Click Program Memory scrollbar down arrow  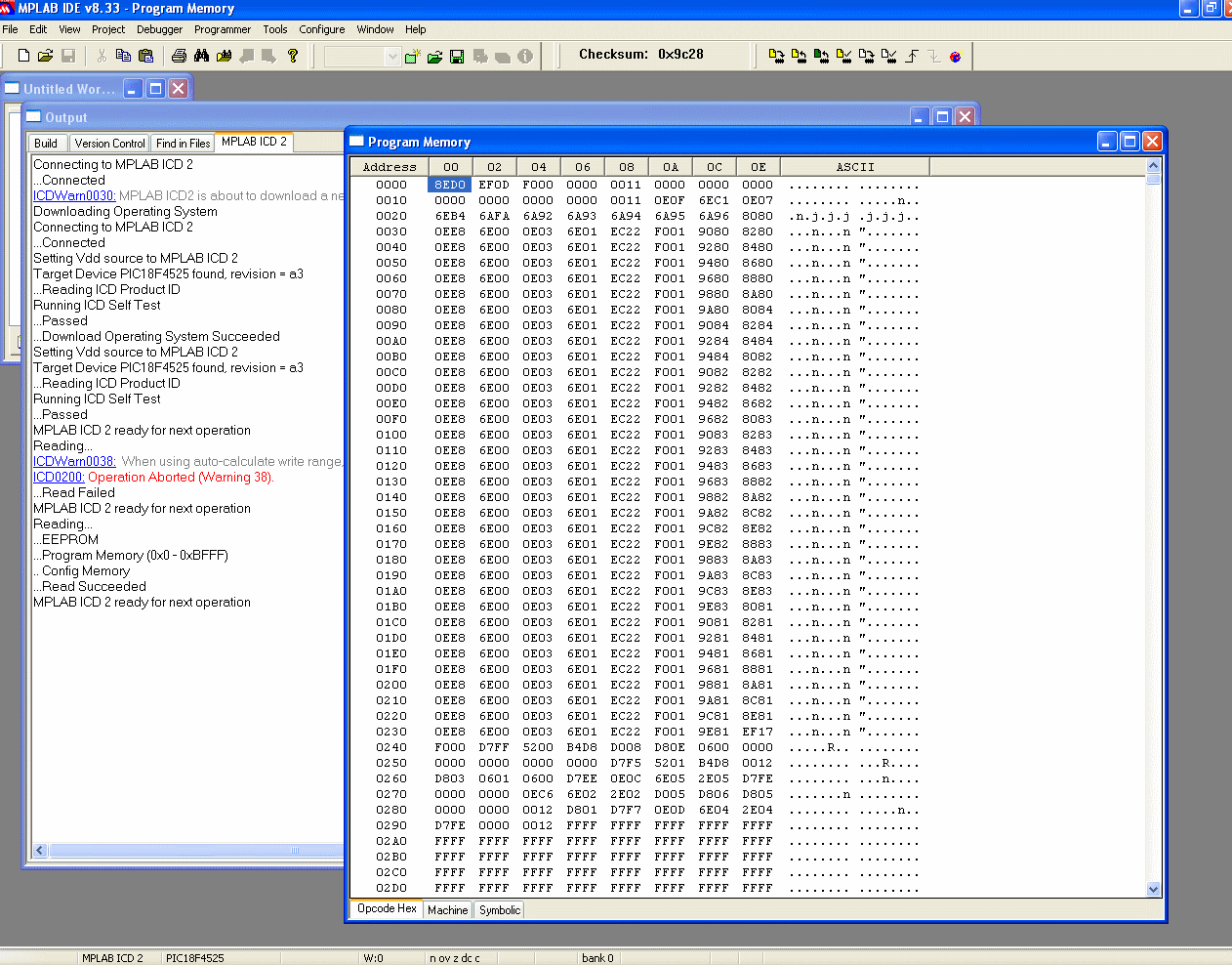[1154, 889]
